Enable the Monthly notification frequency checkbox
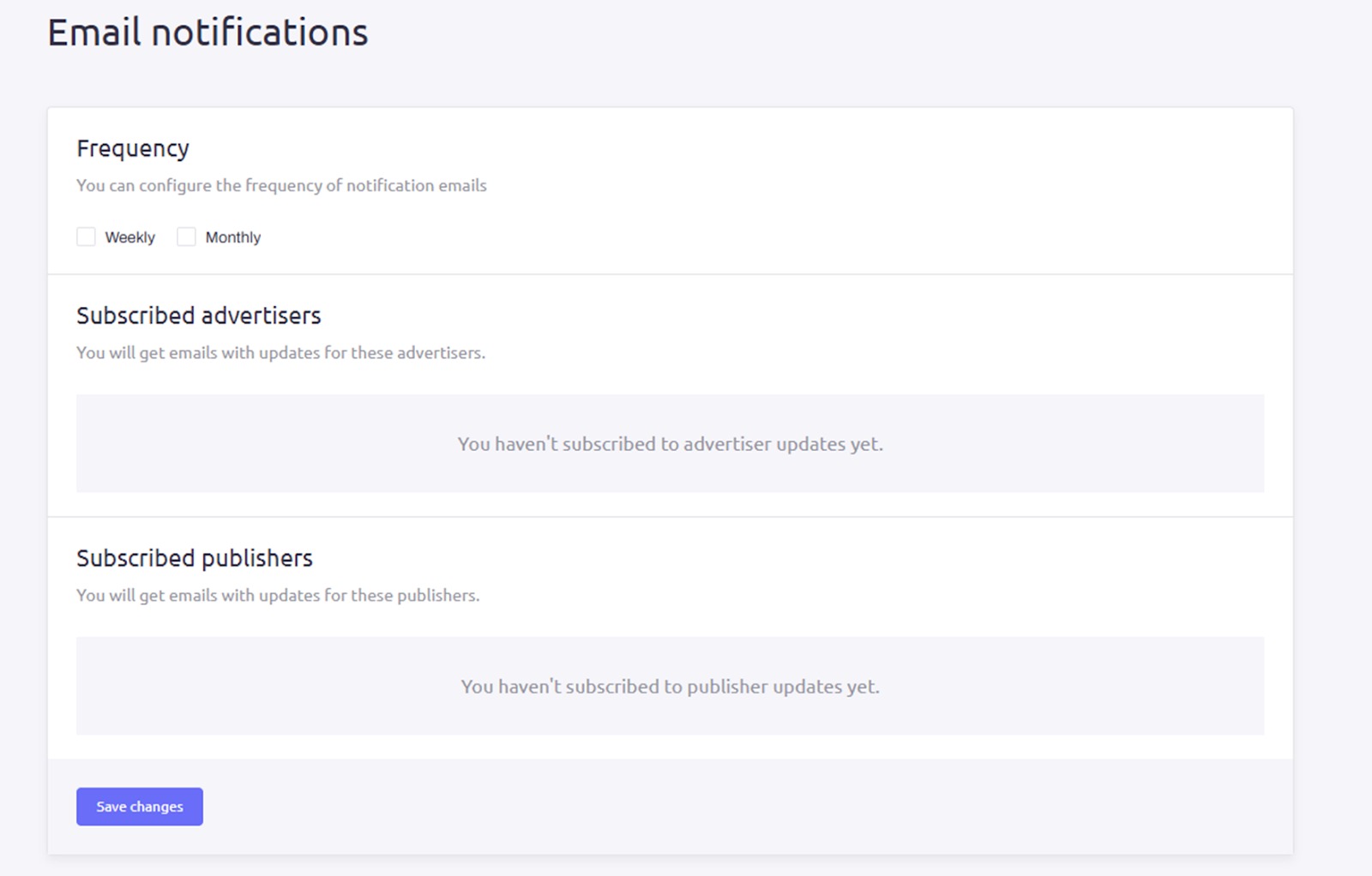 [186, 237]
